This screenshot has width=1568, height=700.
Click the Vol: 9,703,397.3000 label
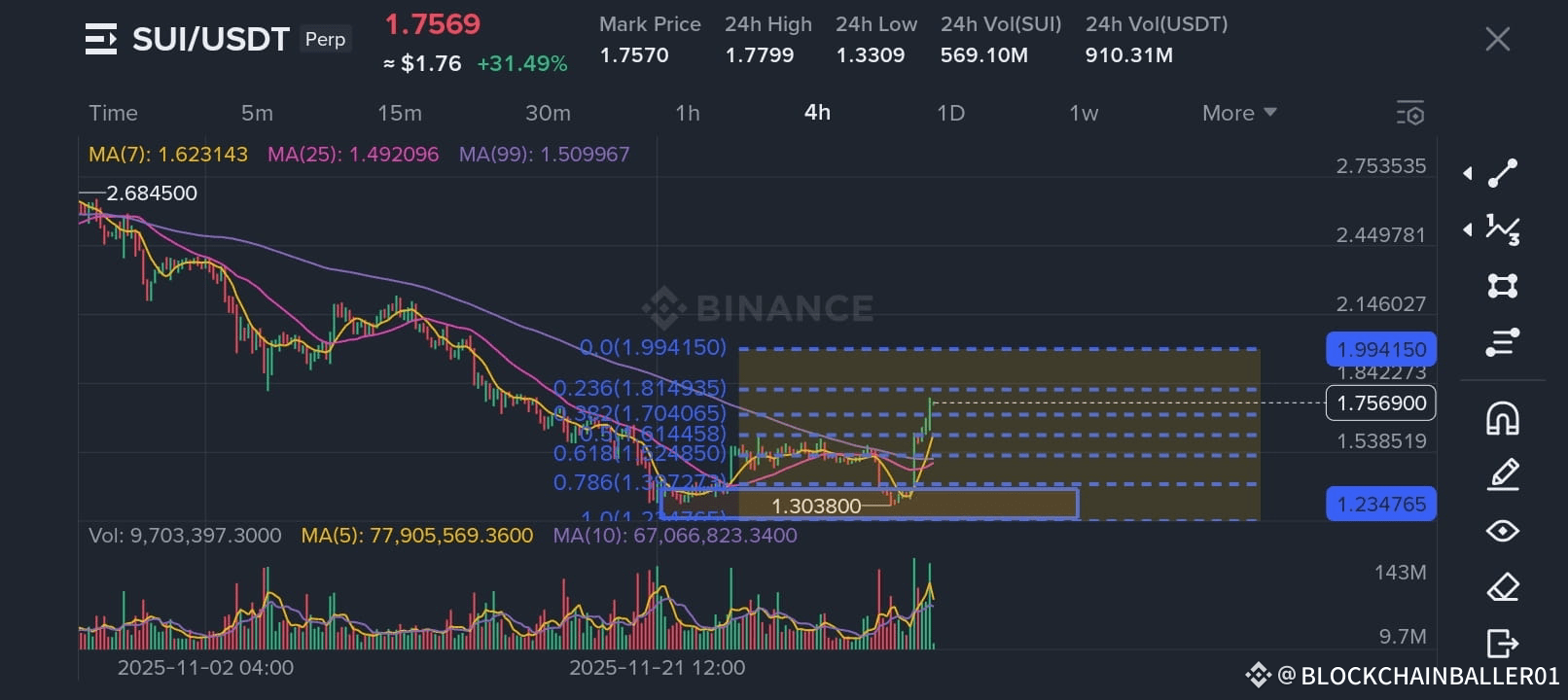click(185, 536)
